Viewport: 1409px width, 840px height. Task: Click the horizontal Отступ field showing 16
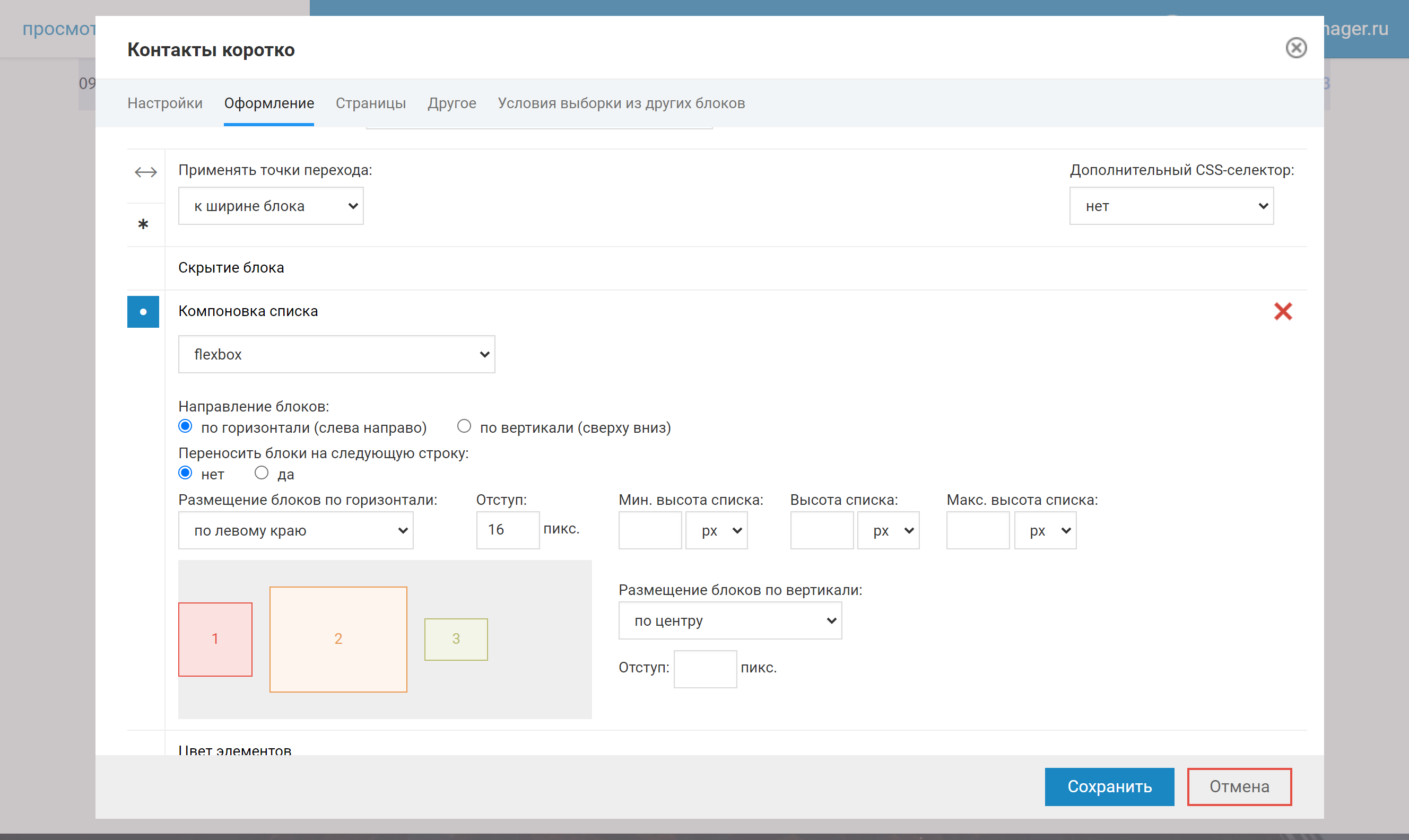tap(507, 530)
